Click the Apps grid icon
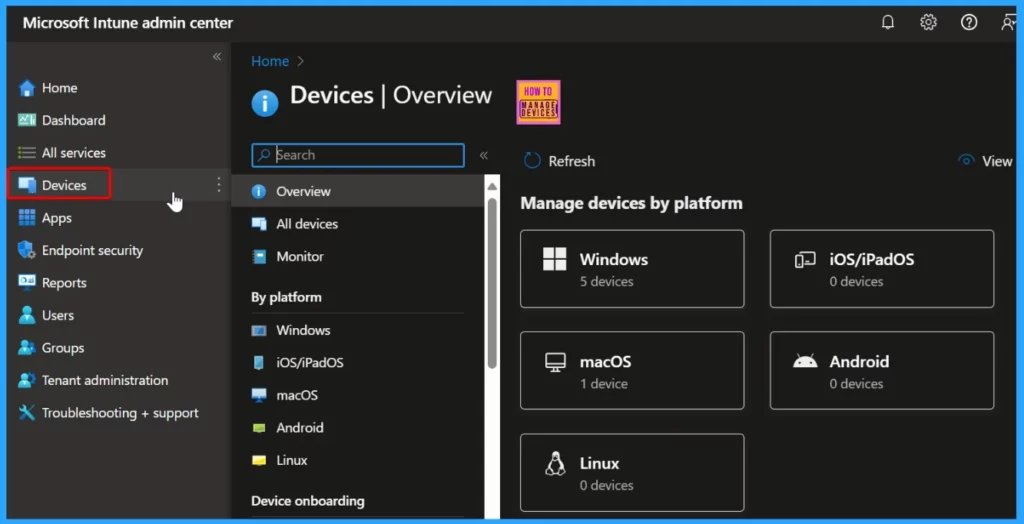The height and width of the screenshot is (524, 1024). [27, 218]
